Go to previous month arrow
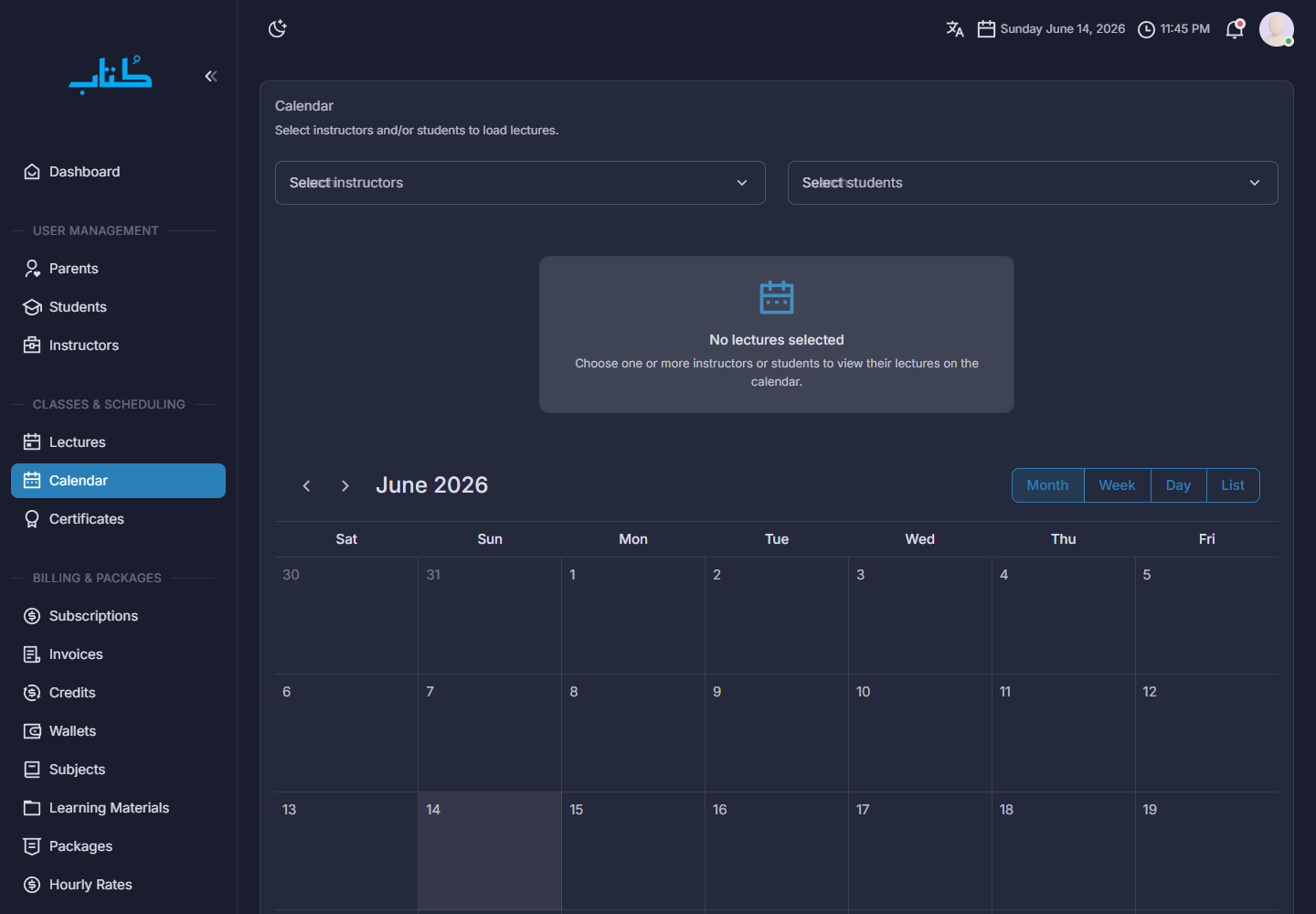 point(307,486)
